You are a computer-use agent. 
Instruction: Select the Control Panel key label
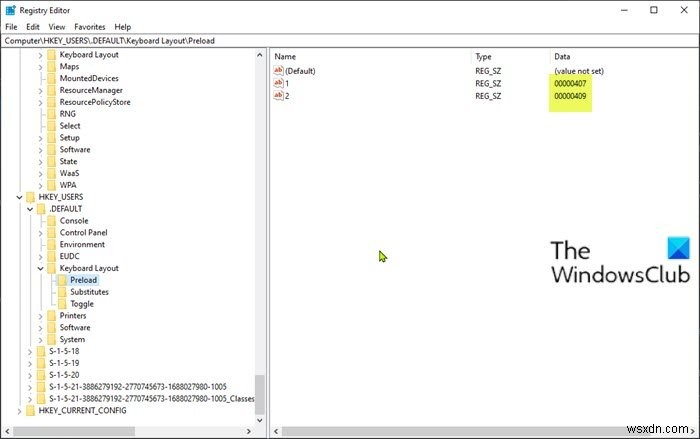pos(83,232)
